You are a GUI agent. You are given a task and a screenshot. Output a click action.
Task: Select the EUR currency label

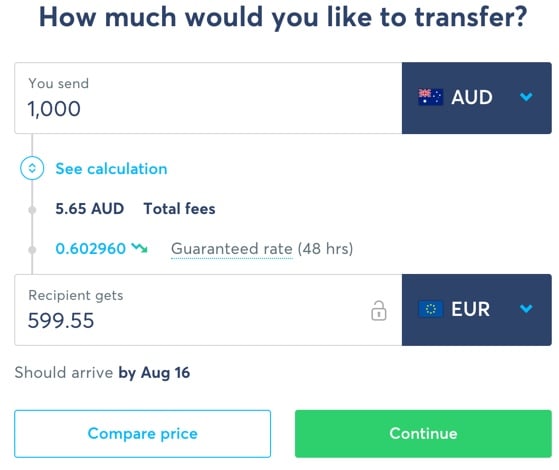[x=470, y=309]
